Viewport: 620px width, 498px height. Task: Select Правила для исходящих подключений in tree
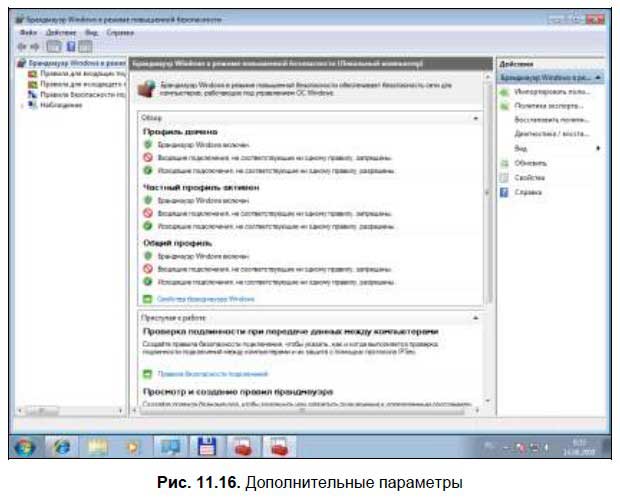[82, 84]
